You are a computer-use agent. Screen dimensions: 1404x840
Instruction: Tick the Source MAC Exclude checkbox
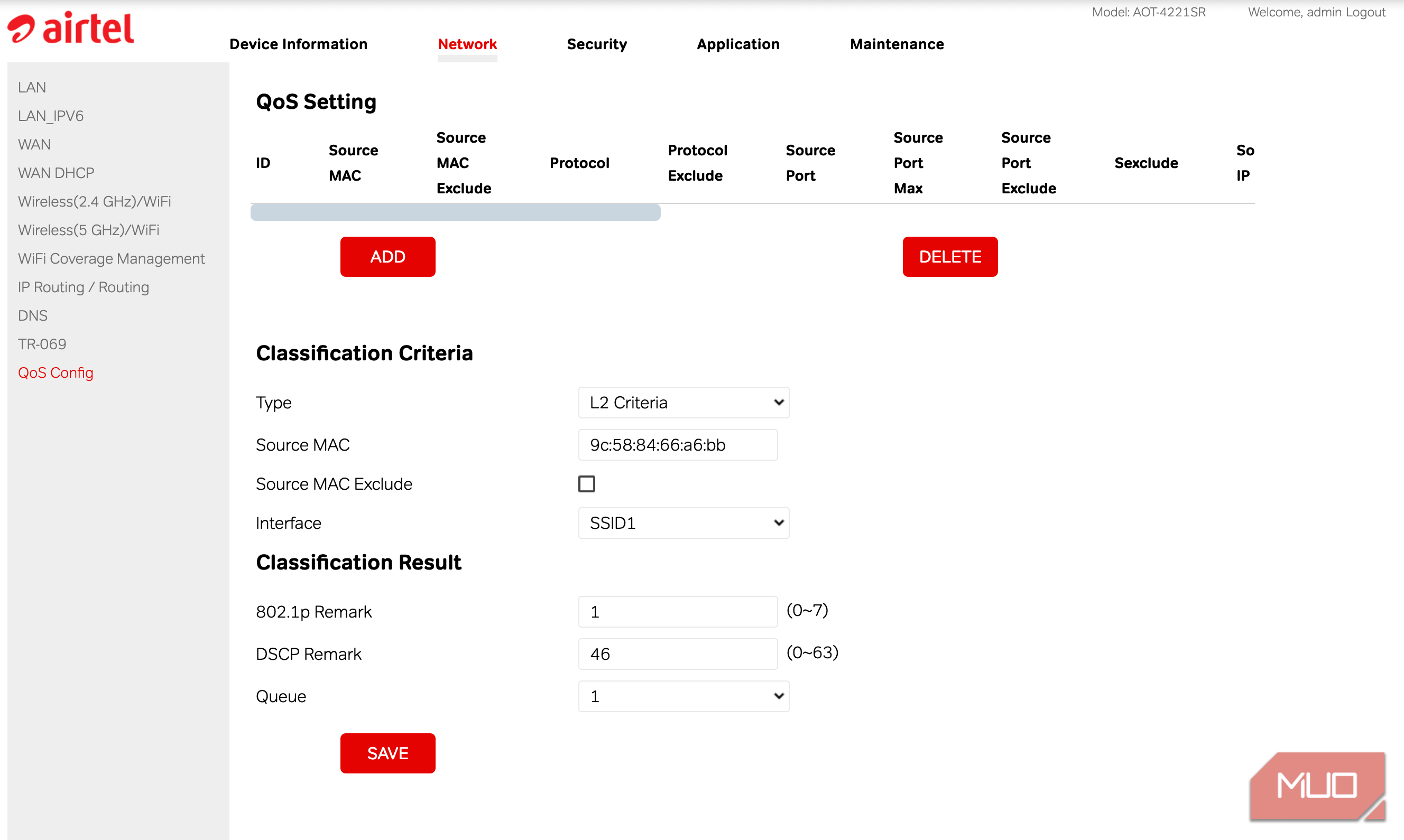coord(586,483)
